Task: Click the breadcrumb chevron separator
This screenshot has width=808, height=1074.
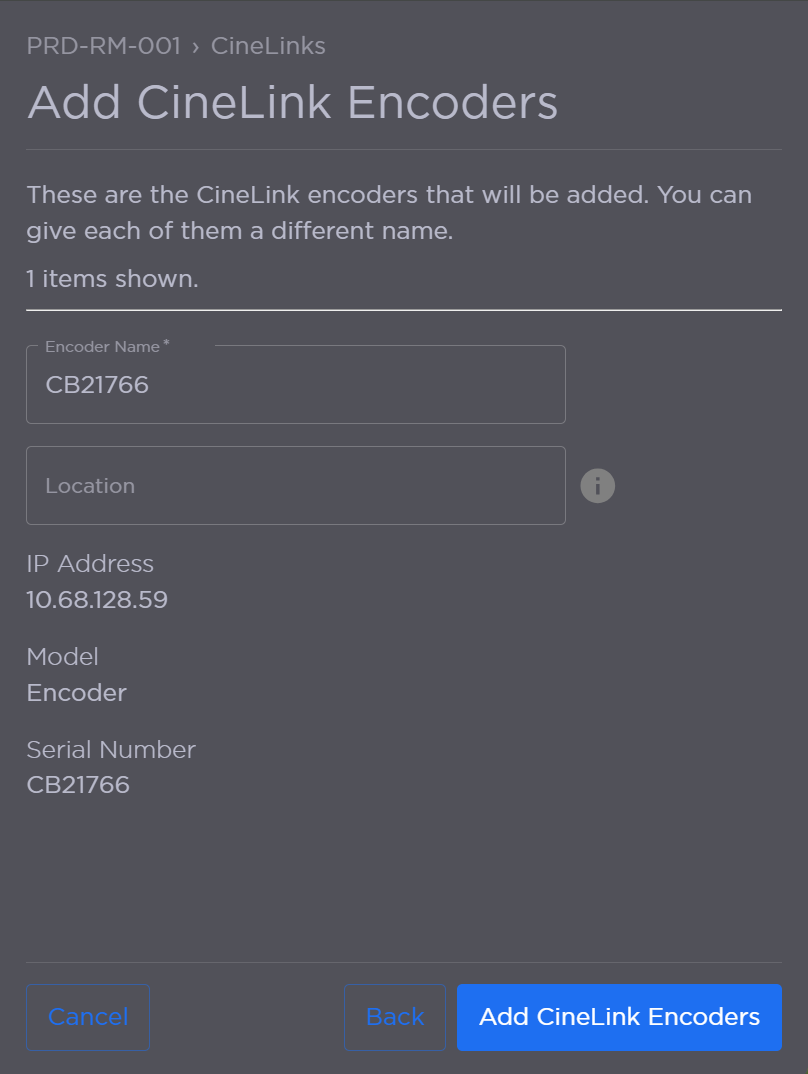Action: 194,46
